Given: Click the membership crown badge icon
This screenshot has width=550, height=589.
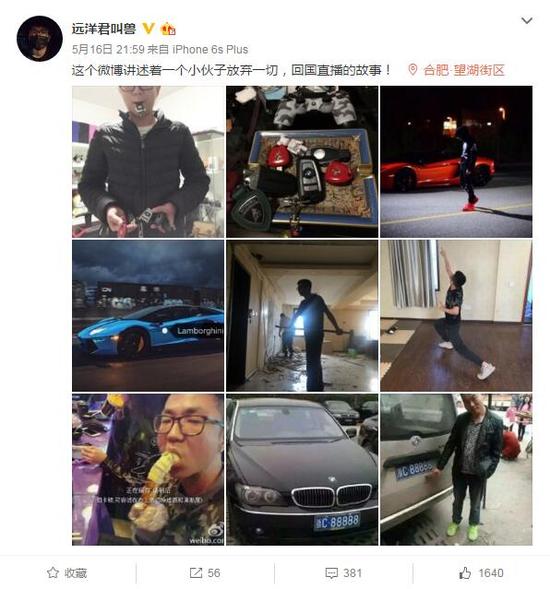Looking at the screenshot, I should 168,29.
